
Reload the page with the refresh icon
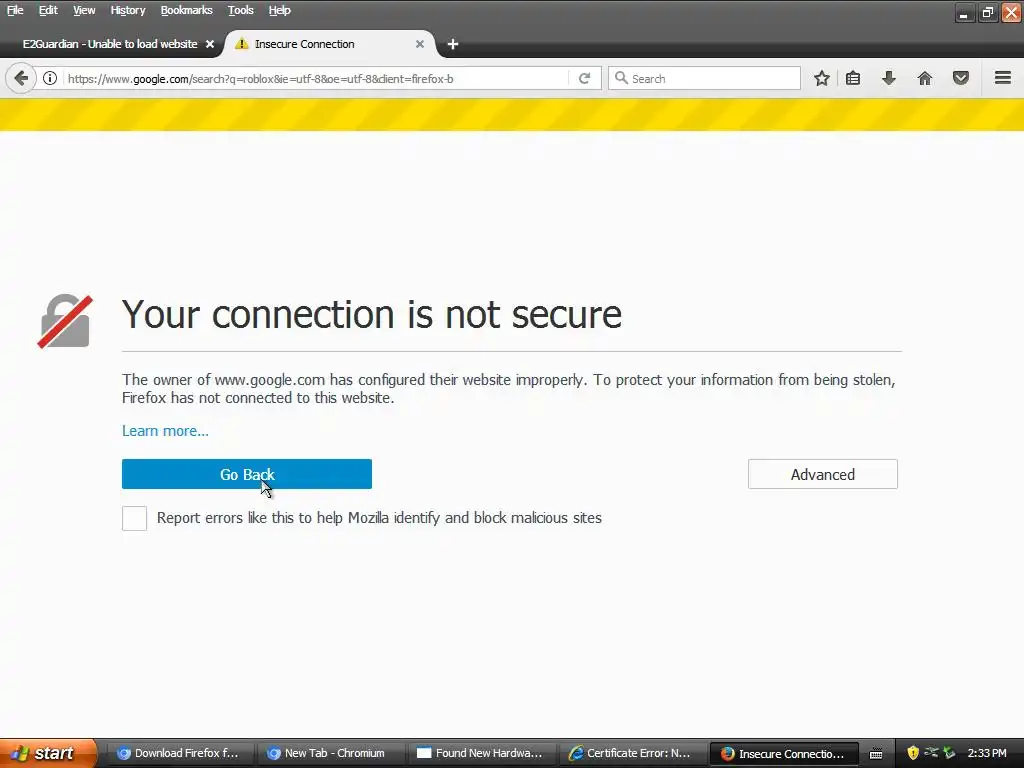click(584, 78)
